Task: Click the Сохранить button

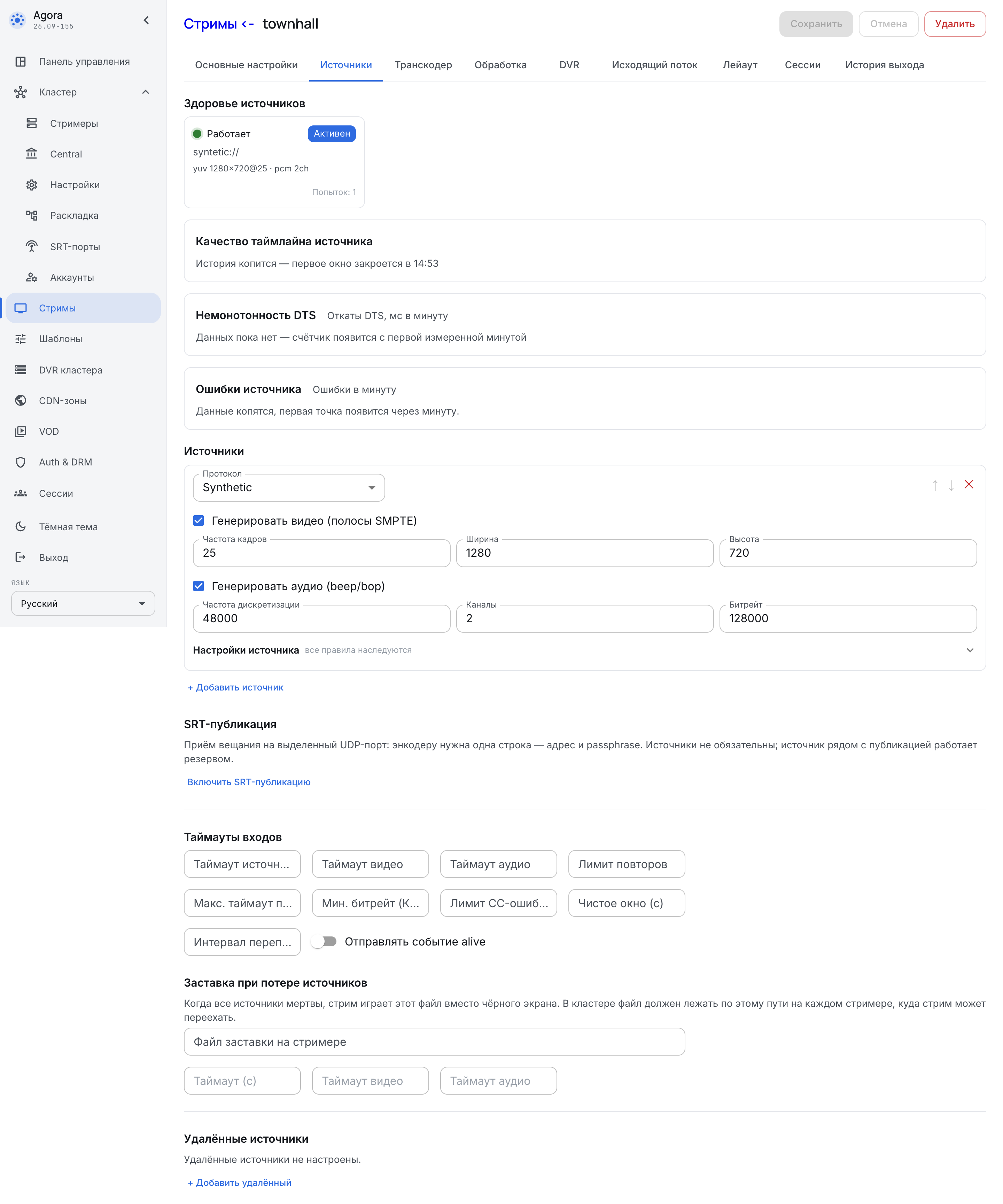Action: pos(816,24)
